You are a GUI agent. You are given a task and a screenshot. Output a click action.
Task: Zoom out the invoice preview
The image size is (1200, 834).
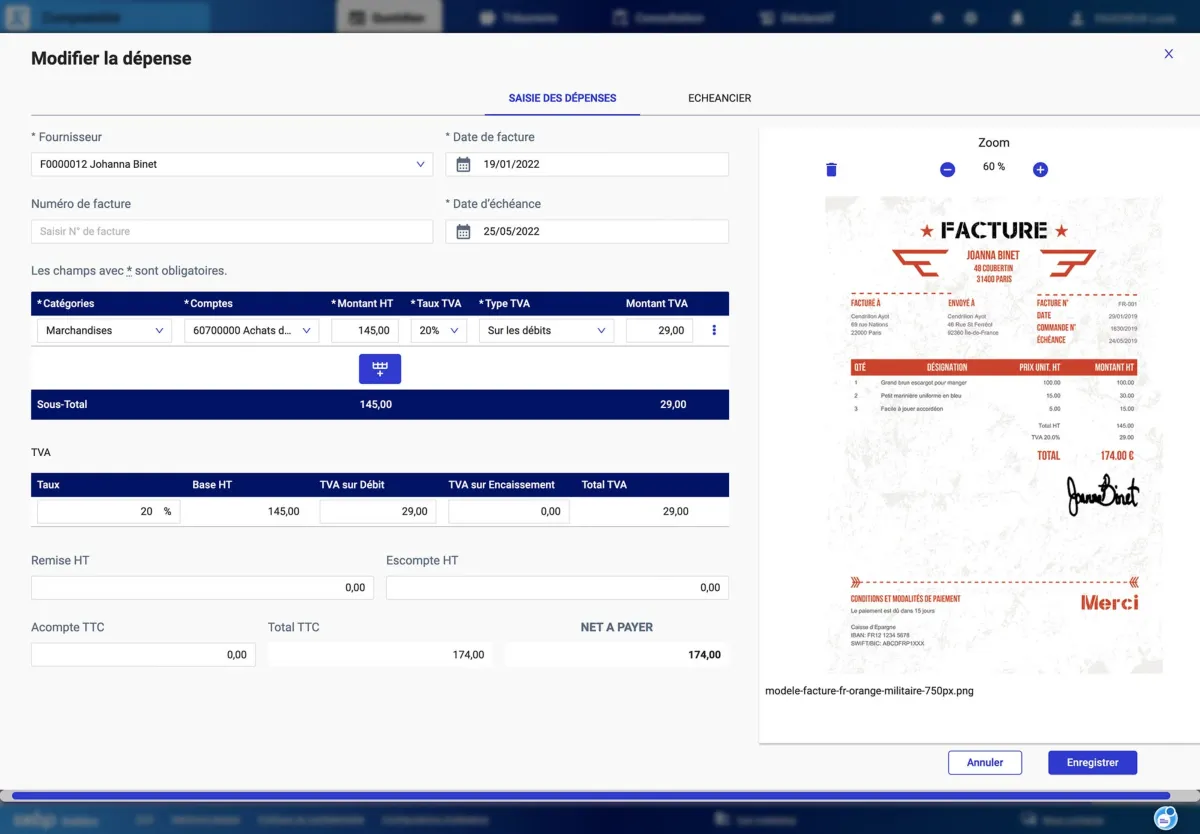[x=948, y=170]
